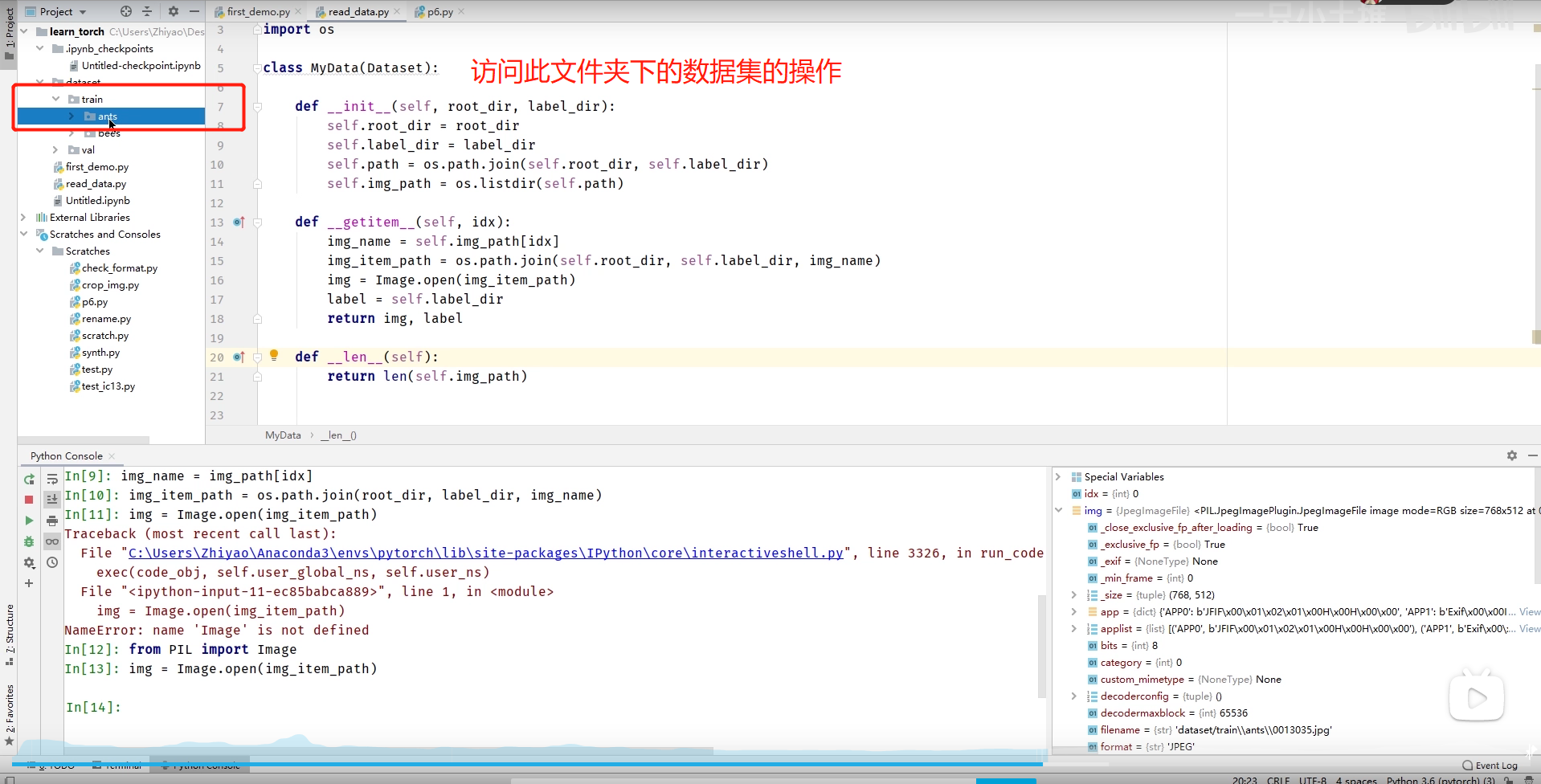
Task: Open Python Console panel settings gear
Action: pyautogui.click(x=1512, y=455)
